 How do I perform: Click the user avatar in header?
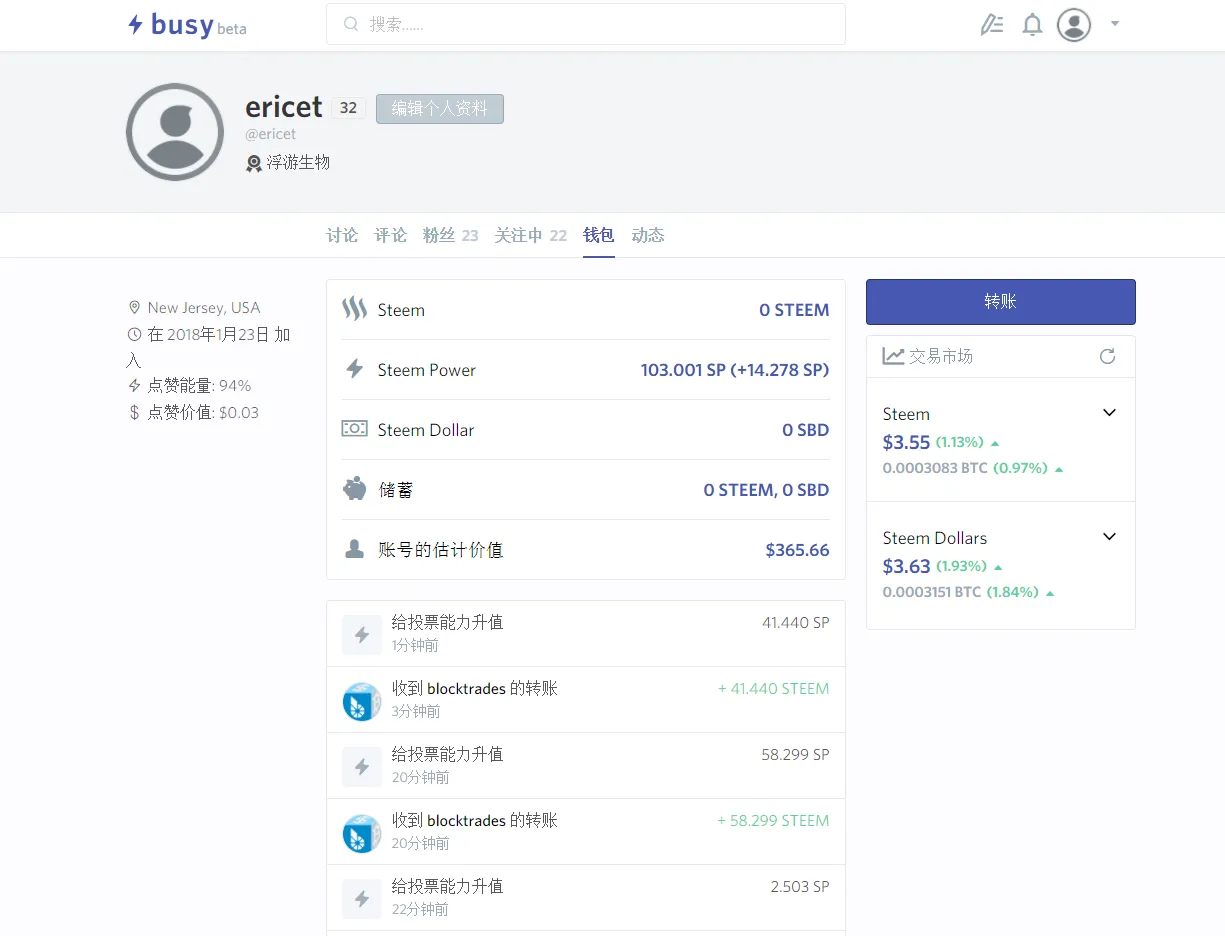1074,25
